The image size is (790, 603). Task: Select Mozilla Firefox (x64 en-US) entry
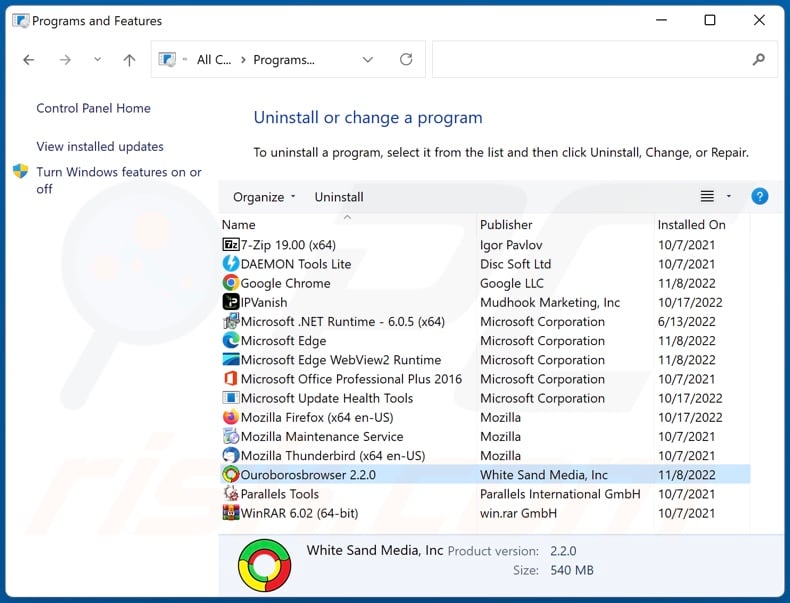pos(486,417)
